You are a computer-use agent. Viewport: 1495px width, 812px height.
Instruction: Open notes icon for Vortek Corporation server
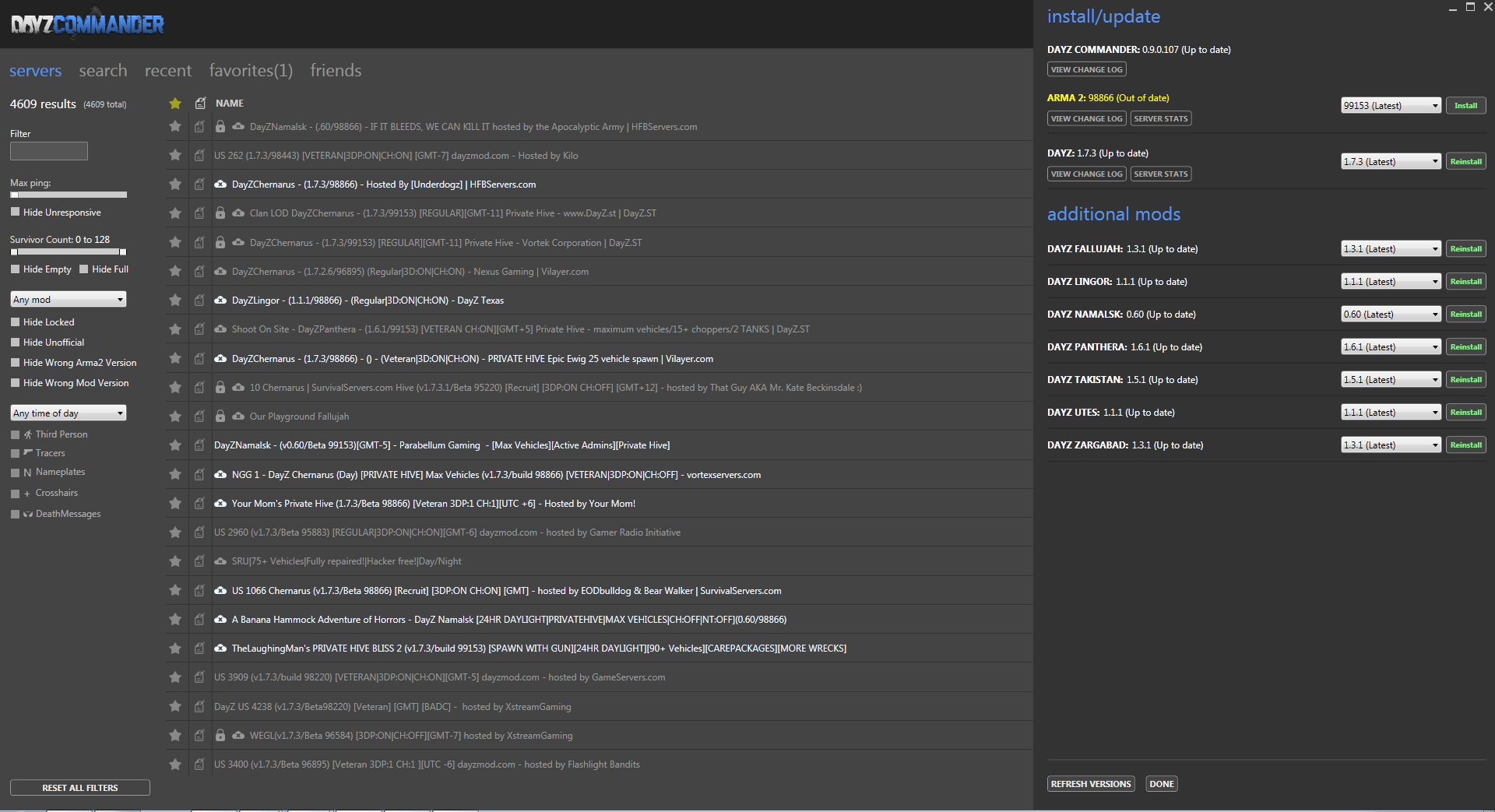[x=199, y=243]
